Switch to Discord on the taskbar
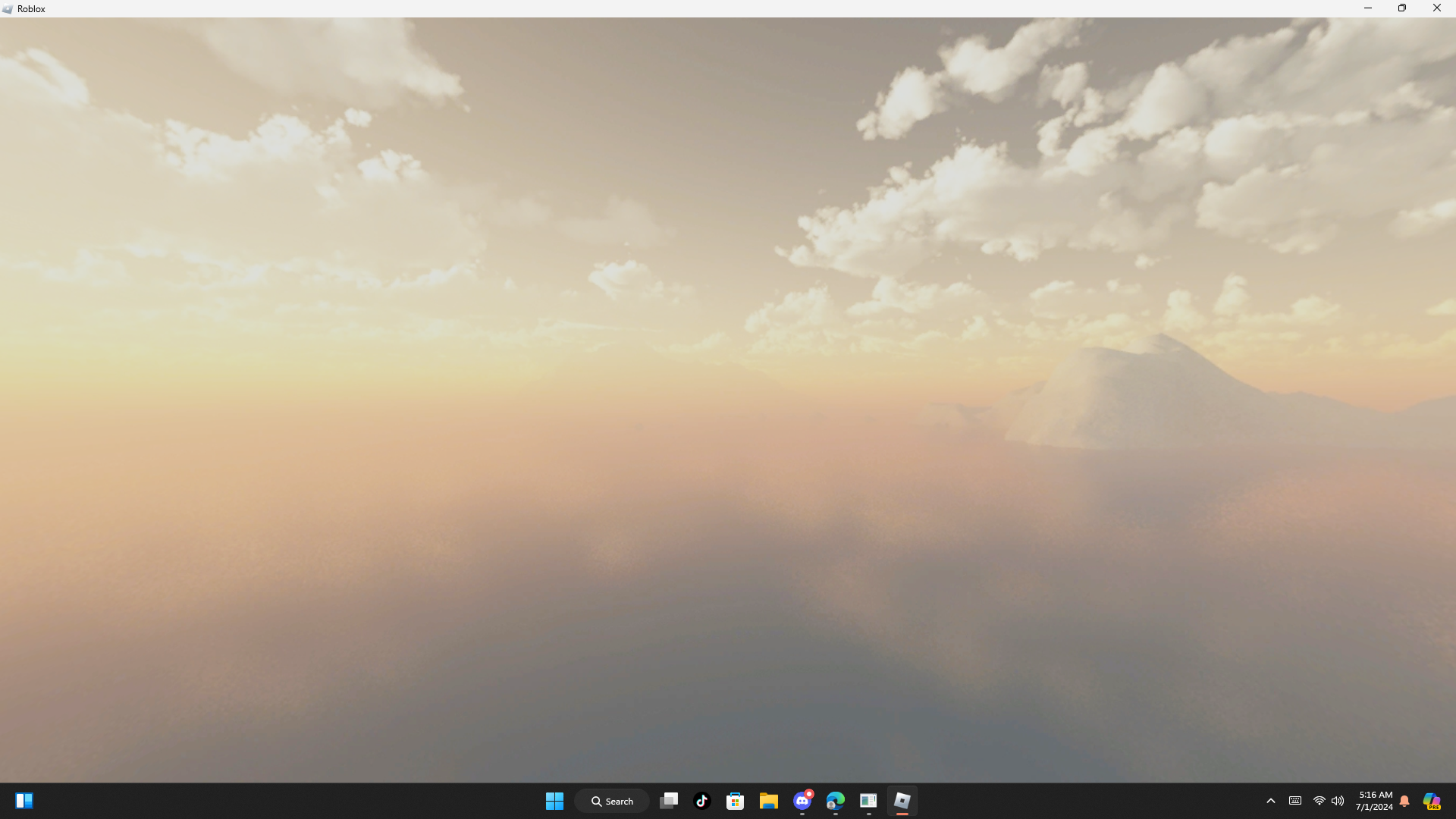This screenshot has width=1456, height=819. [802, 801]
